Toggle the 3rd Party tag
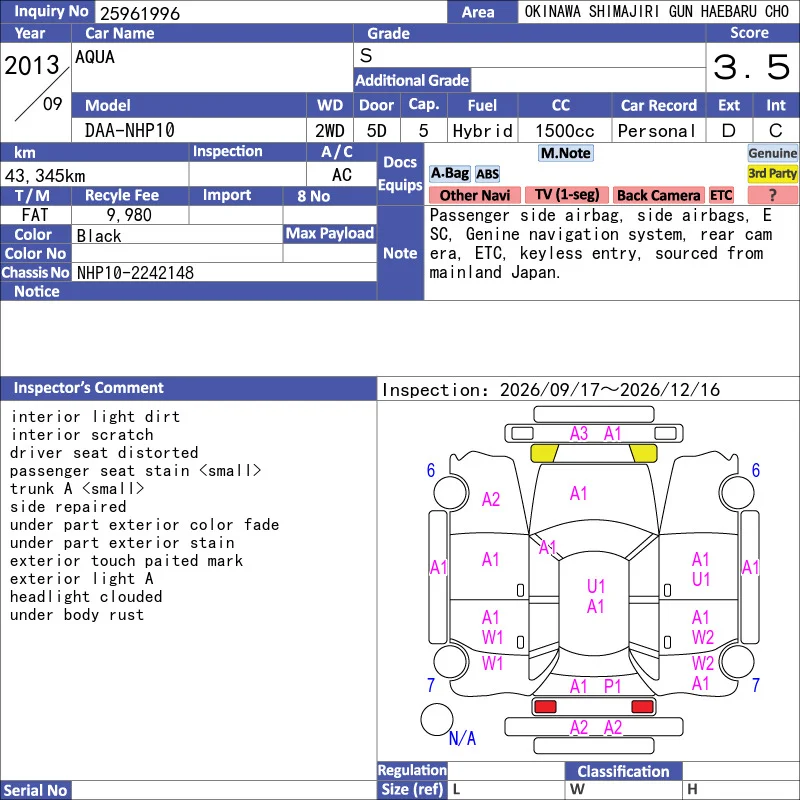 (x=772, y=173)
